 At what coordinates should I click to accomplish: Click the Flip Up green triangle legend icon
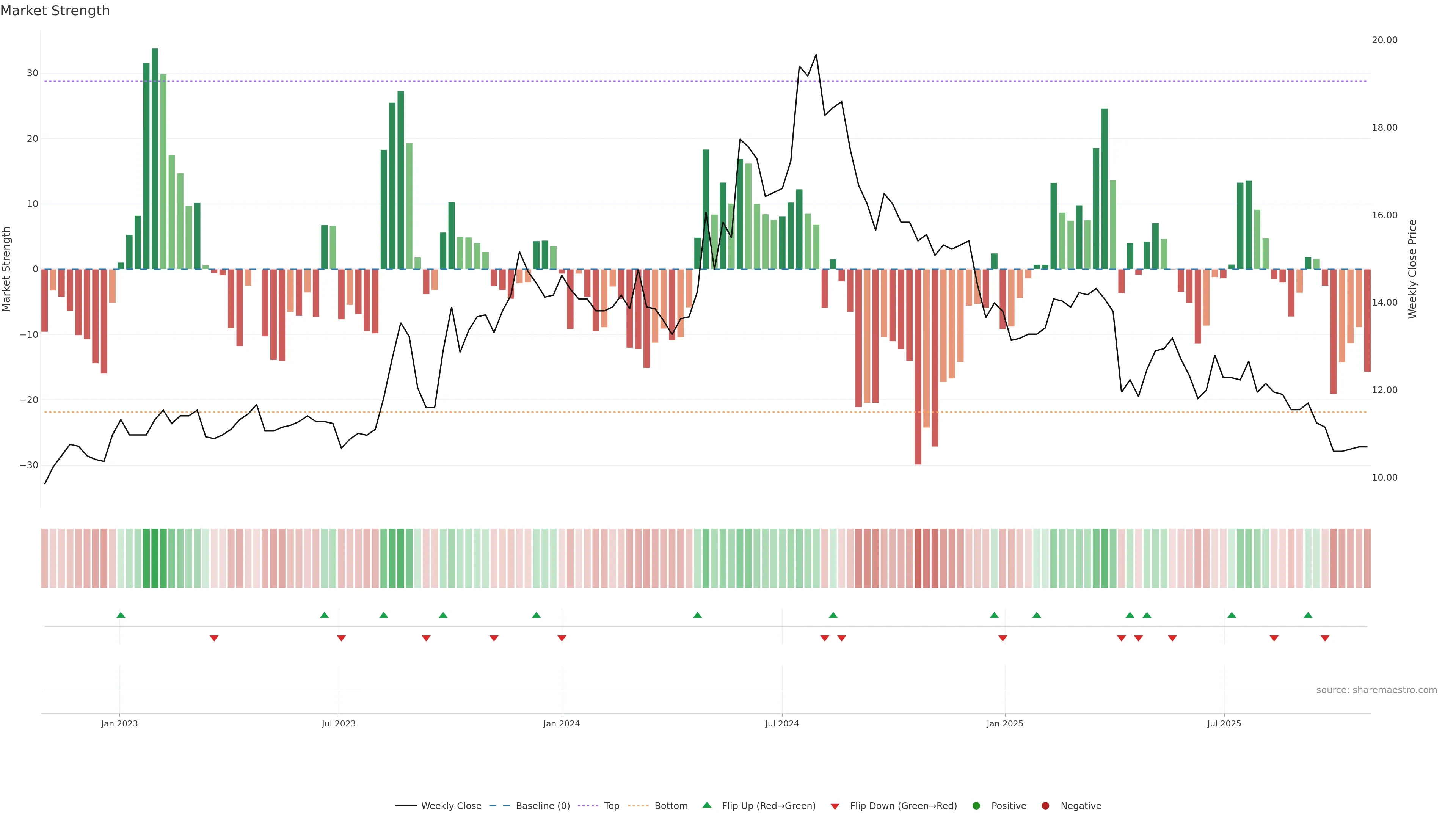[706, 805]
